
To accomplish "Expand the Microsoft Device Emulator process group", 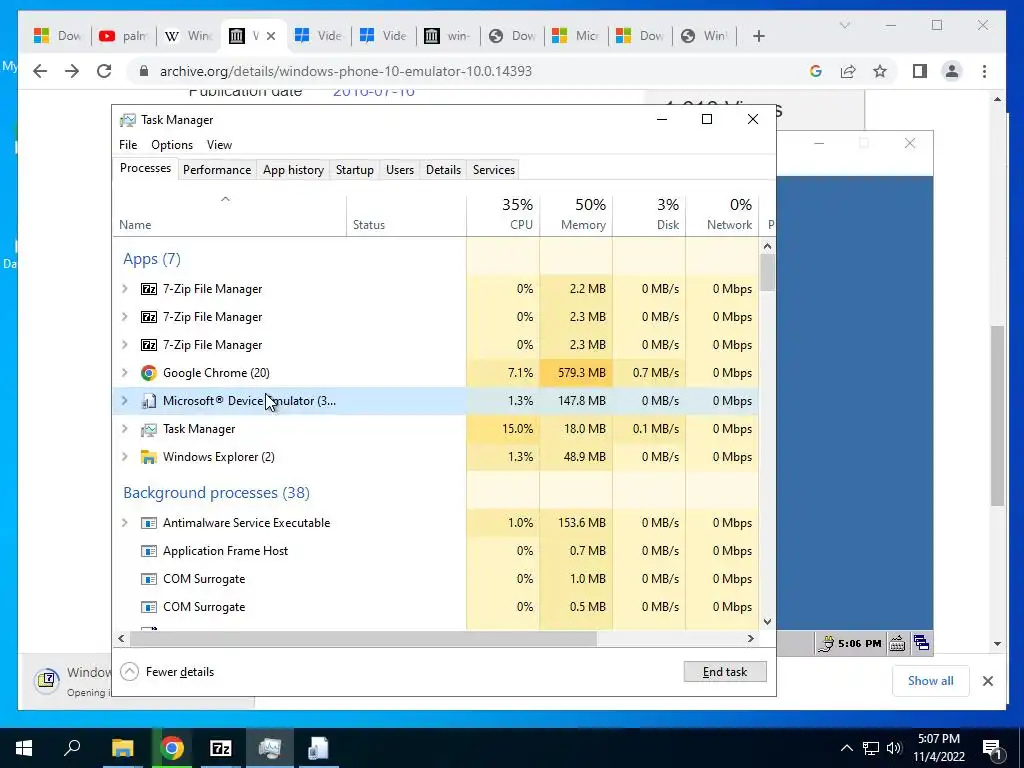I will pos(125,401).
